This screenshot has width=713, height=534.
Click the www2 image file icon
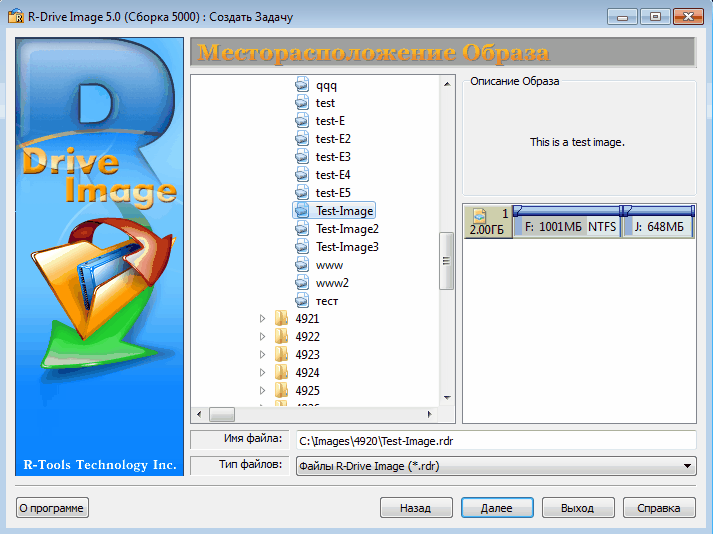302,283
